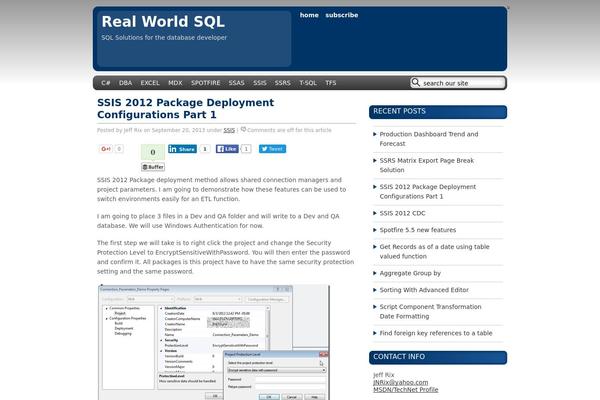Viewport: 600px width, 400px height.
Task: Click the Google+ share count box
Action: pyautogui.click(x=119, y=149)
